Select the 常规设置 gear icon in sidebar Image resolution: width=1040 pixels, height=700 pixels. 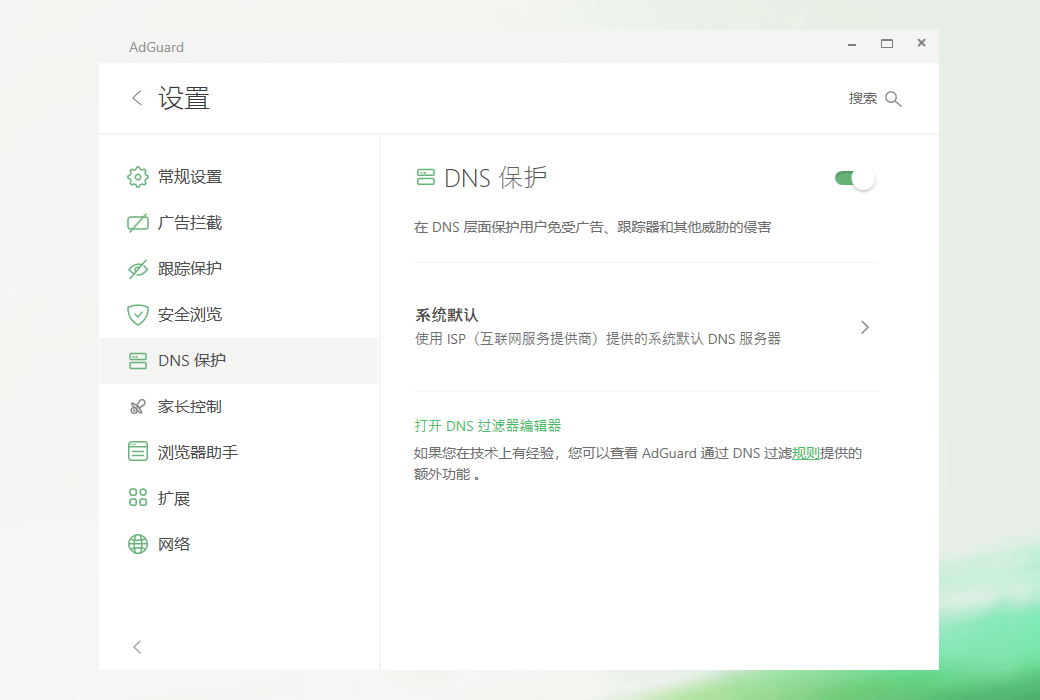pos(137,177)
